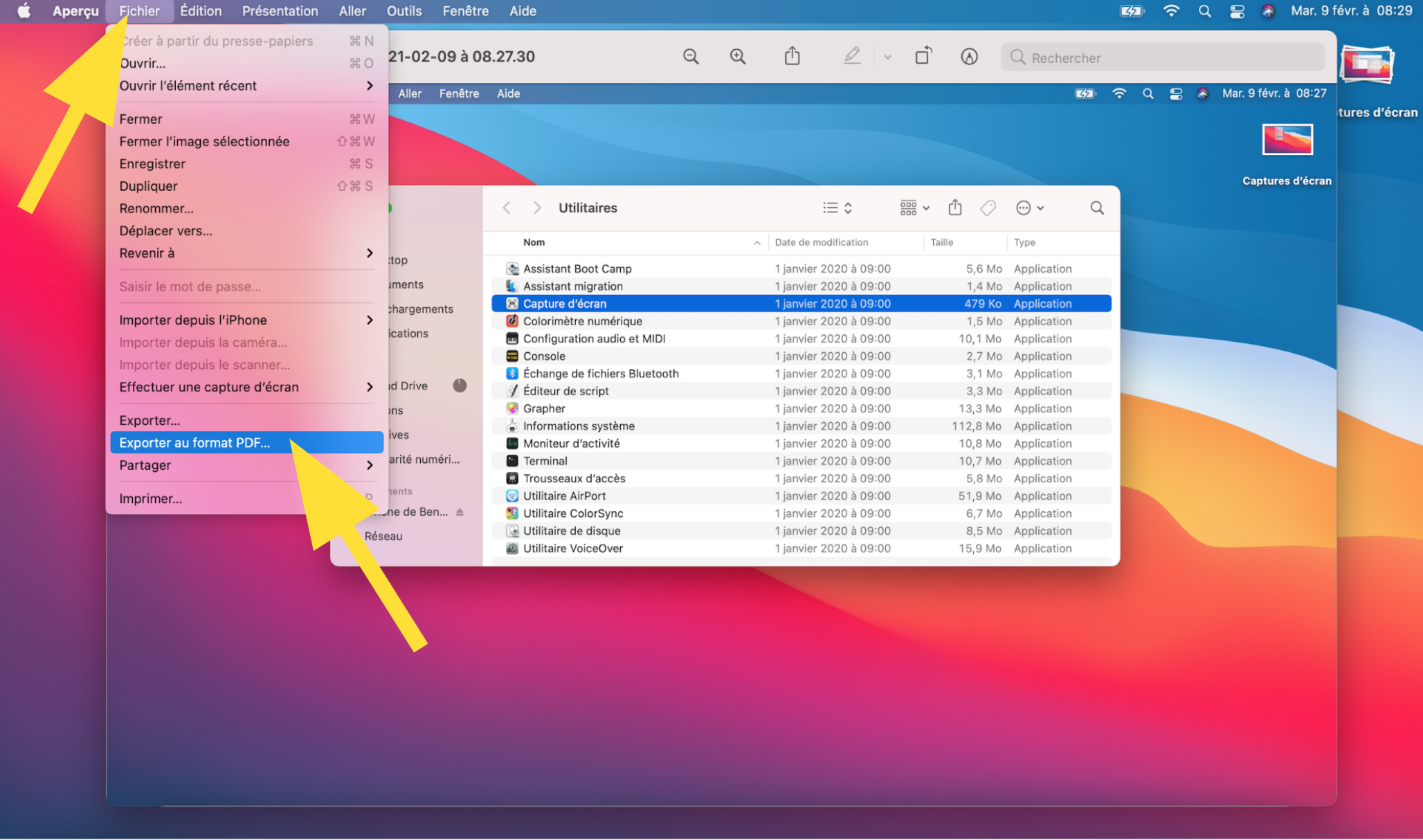Image resolution: width=1423 pixels, height=840 pixels.
Task: Click the zoom out magnifier icon
Action: pyautogui.click(x=692, y=57)
